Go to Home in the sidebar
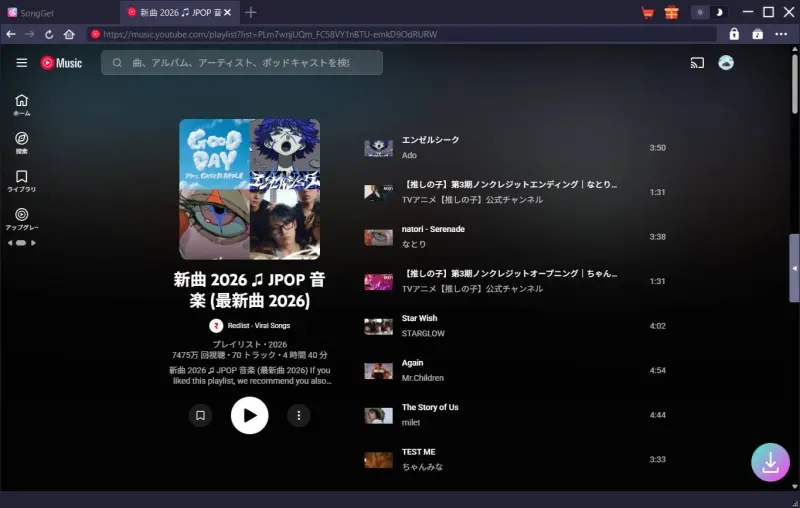Image resolution: width=800 pixels, height=508 pixels. (21, 104)
